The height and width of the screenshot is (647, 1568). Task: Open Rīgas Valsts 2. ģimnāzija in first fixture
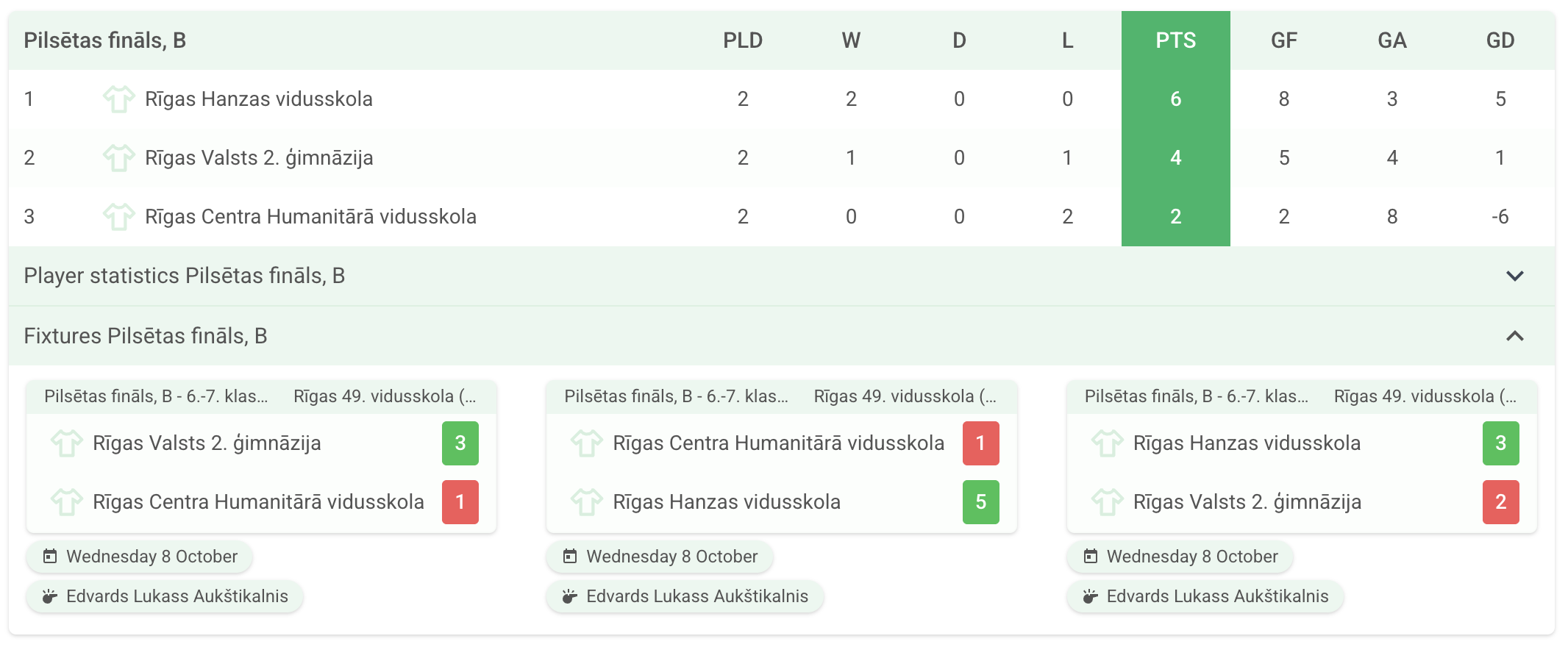click(x=207, y=443)
